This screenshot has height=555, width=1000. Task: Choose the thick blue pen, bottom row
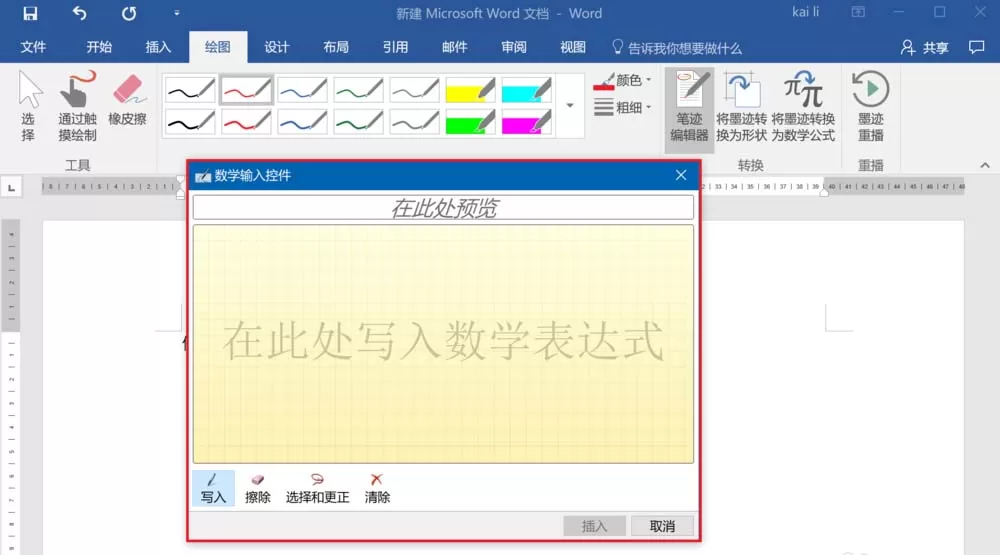[302, 122]
